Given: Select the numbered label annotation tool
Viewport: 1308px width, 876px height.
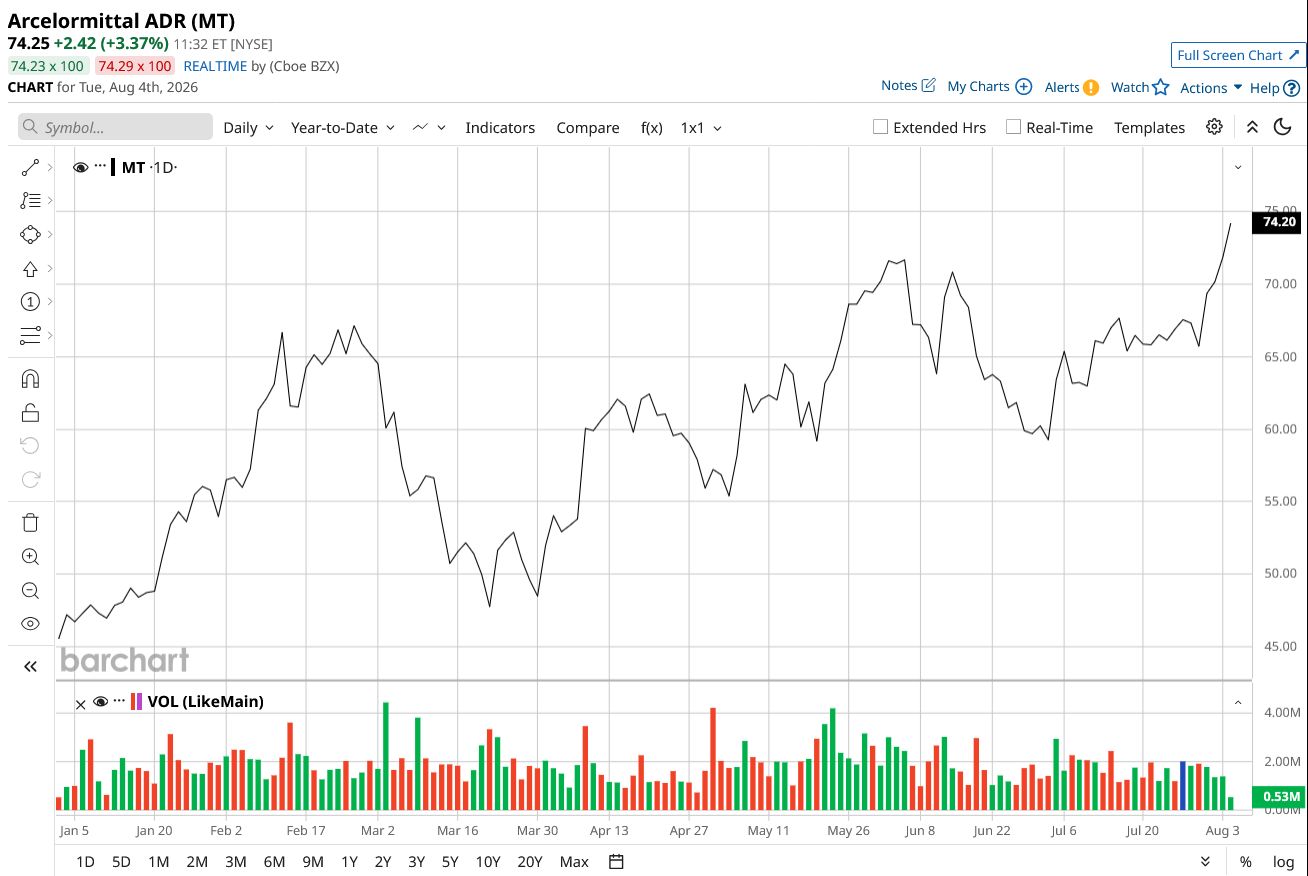Looking at the screenshot, I should coord(30,301).
